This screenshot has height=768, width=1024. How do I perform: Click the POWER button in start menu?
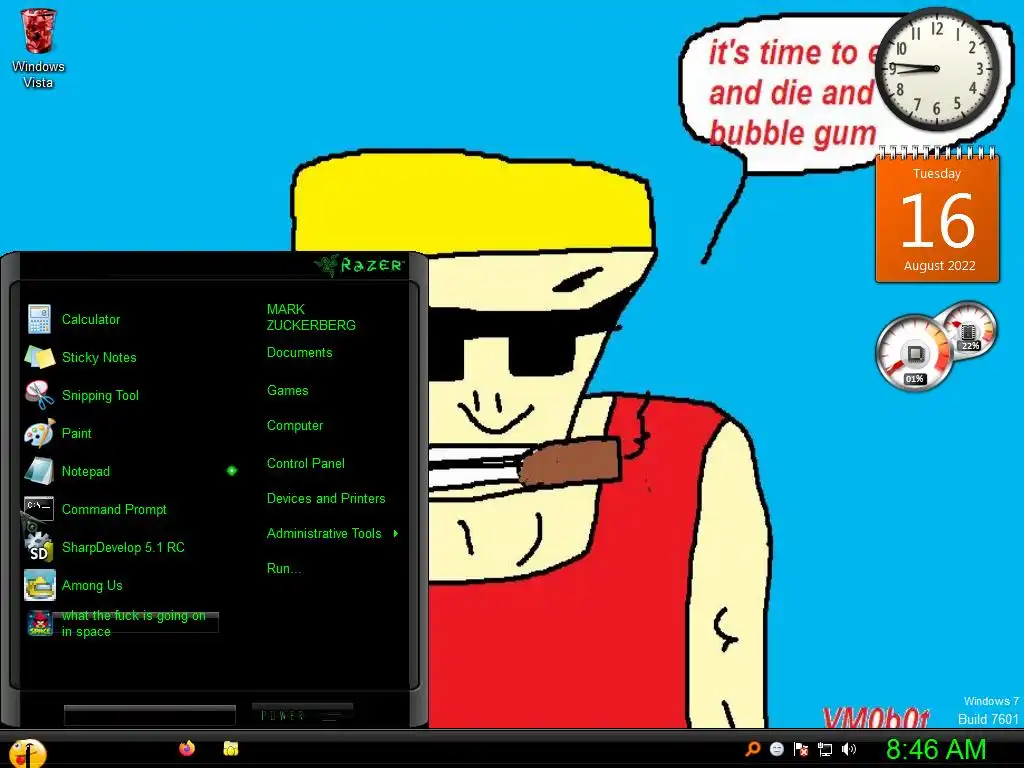tap(302, 715)
